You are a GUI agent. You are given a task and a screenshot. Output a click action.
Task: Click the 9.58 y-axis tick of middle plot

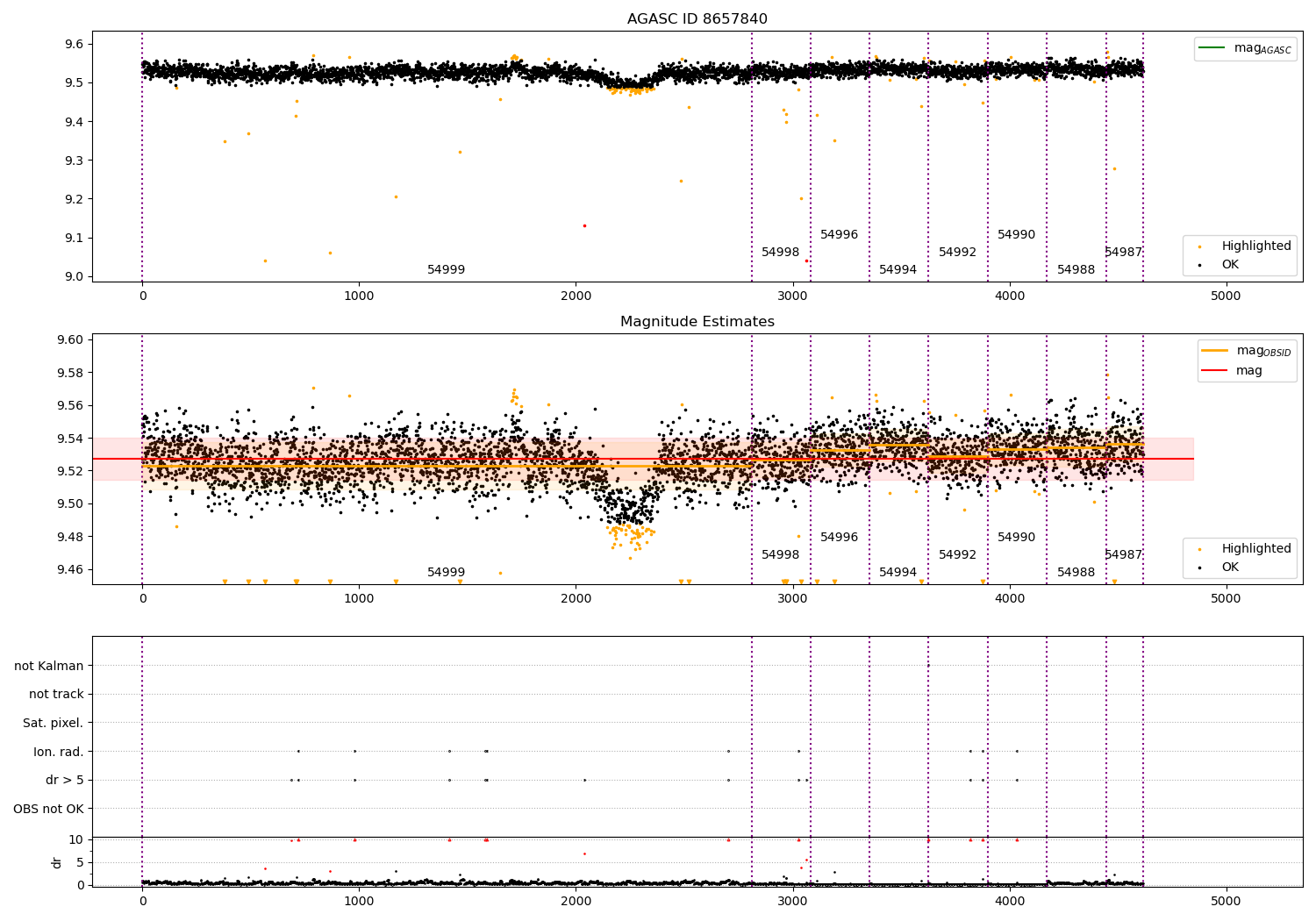tap(72, 373)
